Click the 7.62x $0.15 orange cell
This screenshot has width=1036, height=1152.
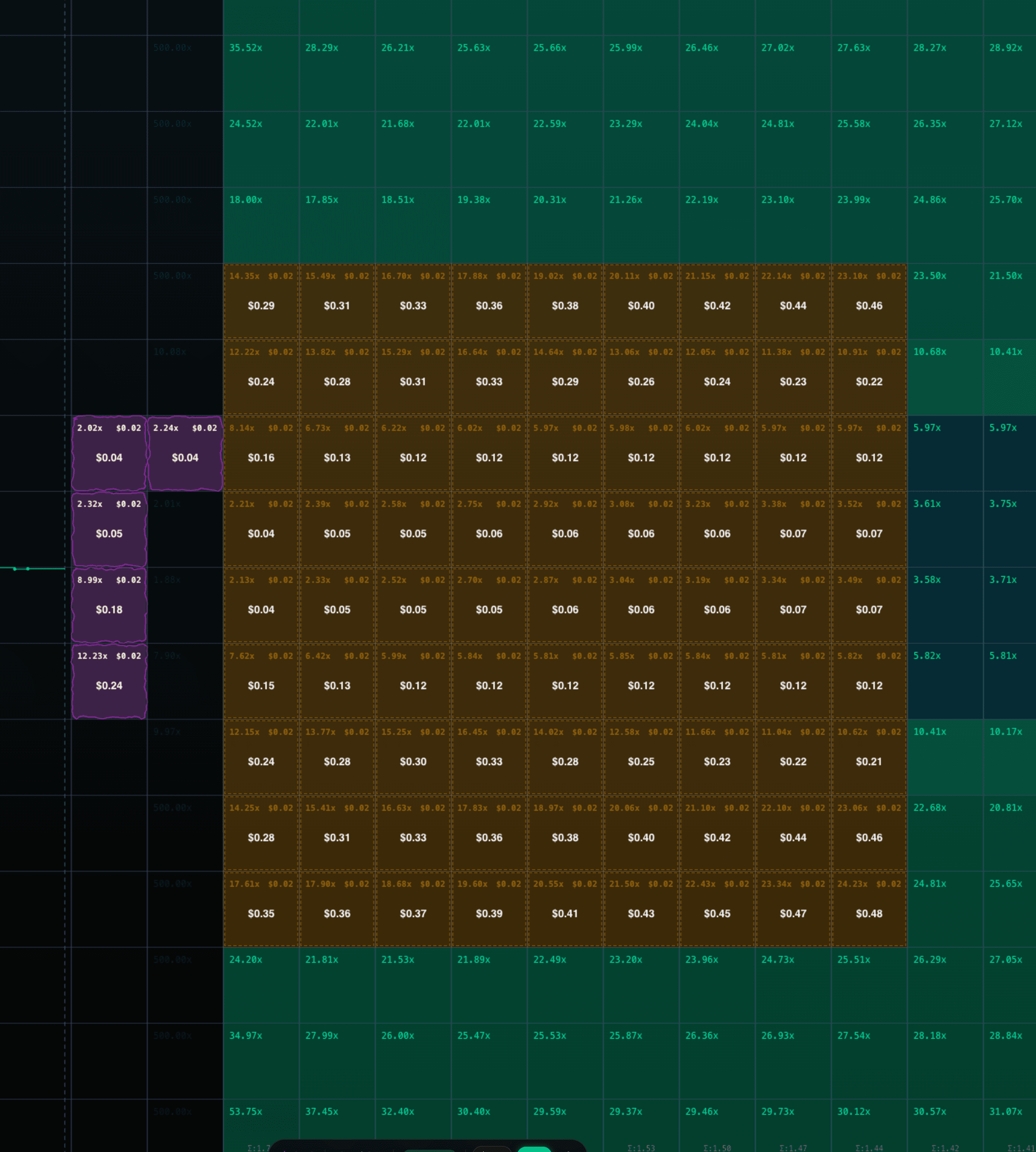(261, 681)
